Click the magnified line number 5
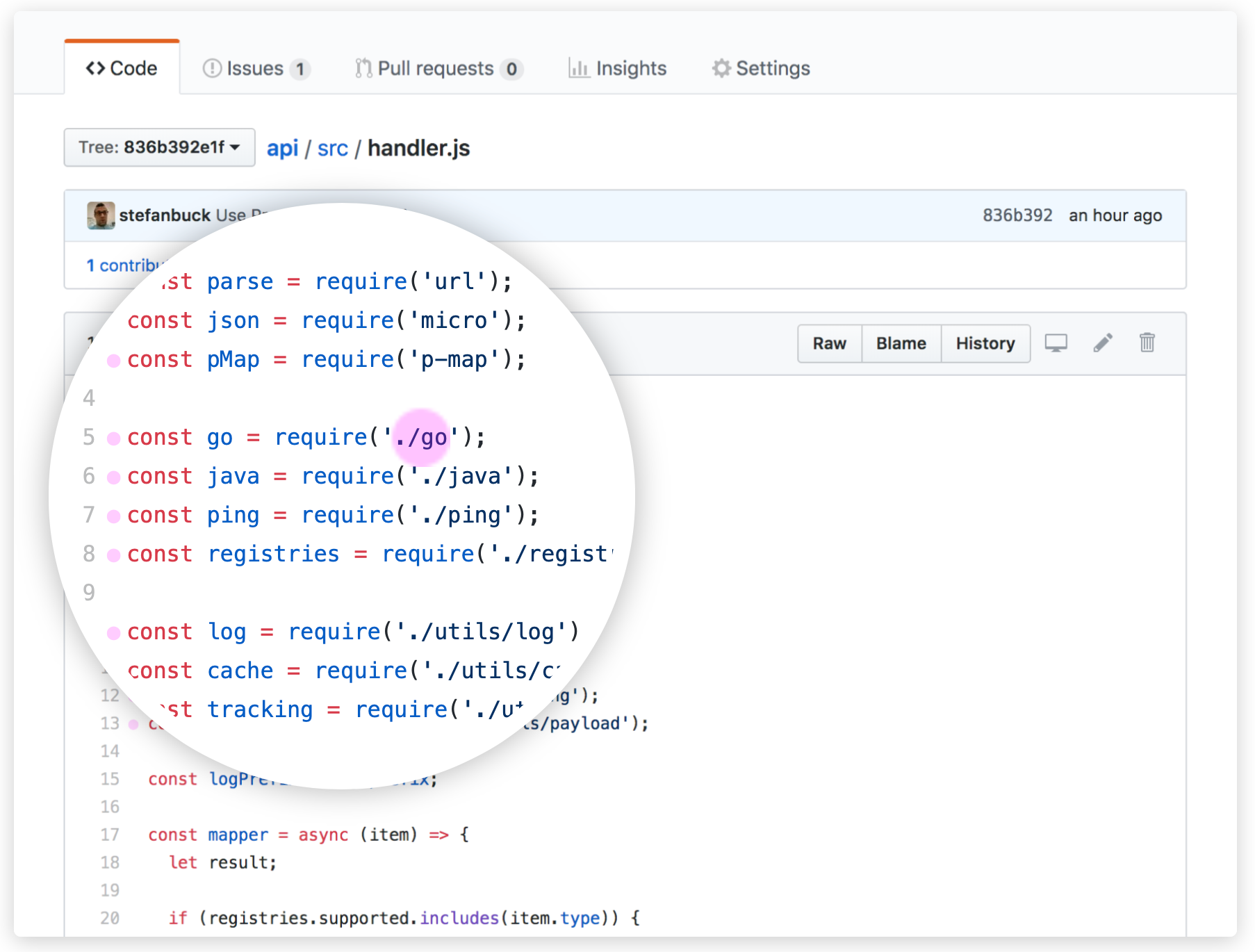Viewport: 1255px width, 952px height. pyautogui.click(x=89, y=437)
